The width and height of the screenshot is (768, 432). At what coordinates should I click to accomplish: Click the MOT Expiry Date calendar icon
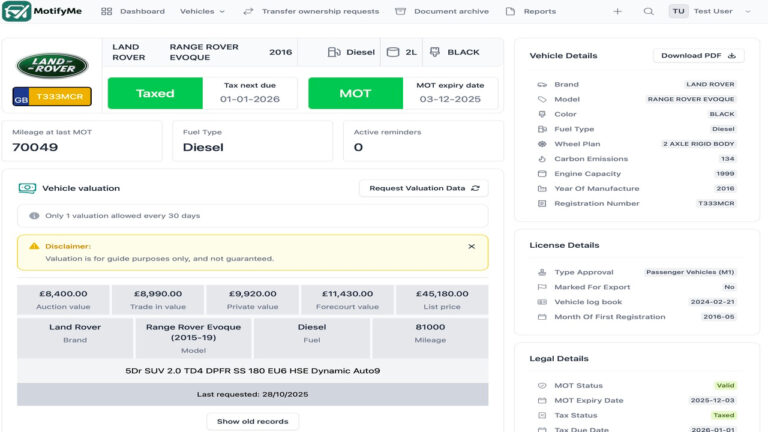[x=542, y=400]
